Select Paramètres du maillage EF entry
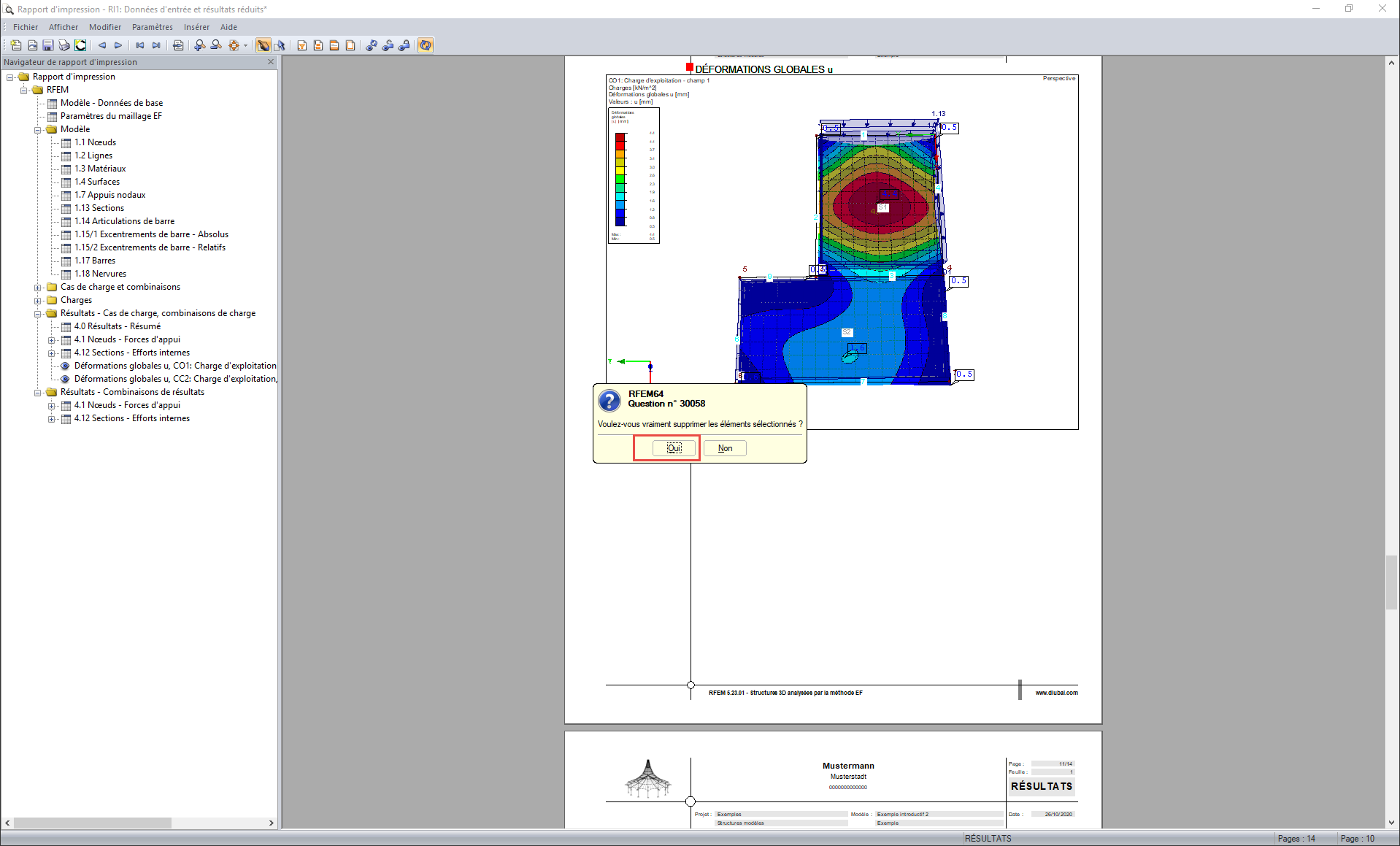 point(111,116)
